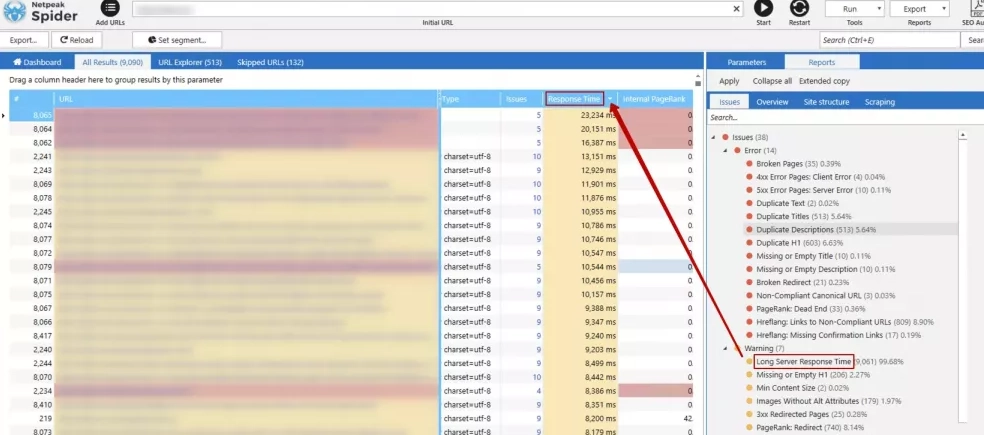
Task: Click the Restart crawl icon
Action: click(799, 8)
